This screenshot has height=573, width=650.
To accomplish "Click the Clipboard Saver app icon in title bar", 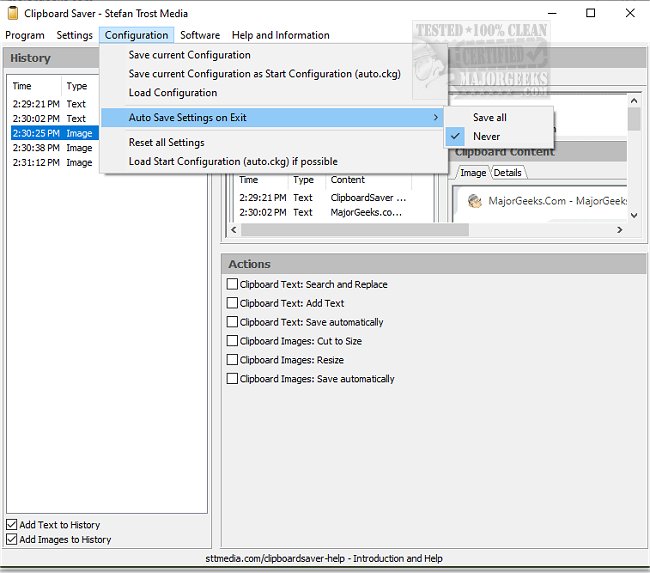I will tap(13, 13).
